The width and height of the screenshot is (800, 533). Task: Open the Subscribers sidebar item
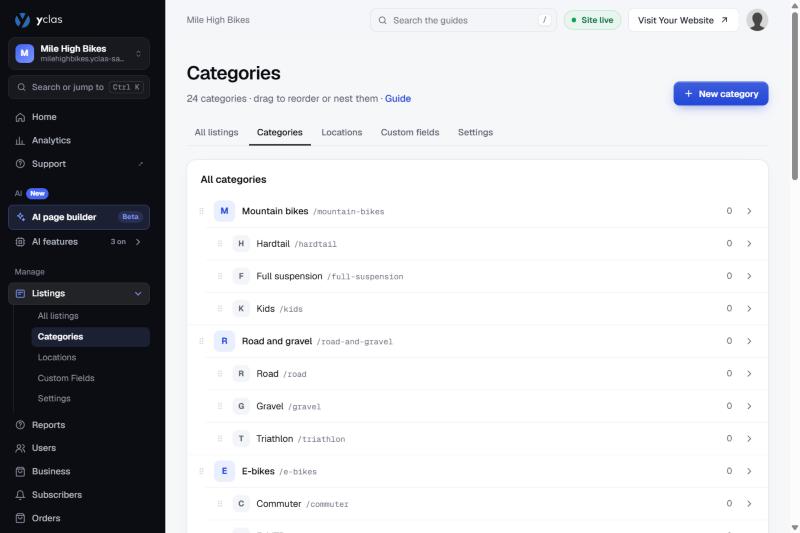pyautogui.click(x=79, y=495)
